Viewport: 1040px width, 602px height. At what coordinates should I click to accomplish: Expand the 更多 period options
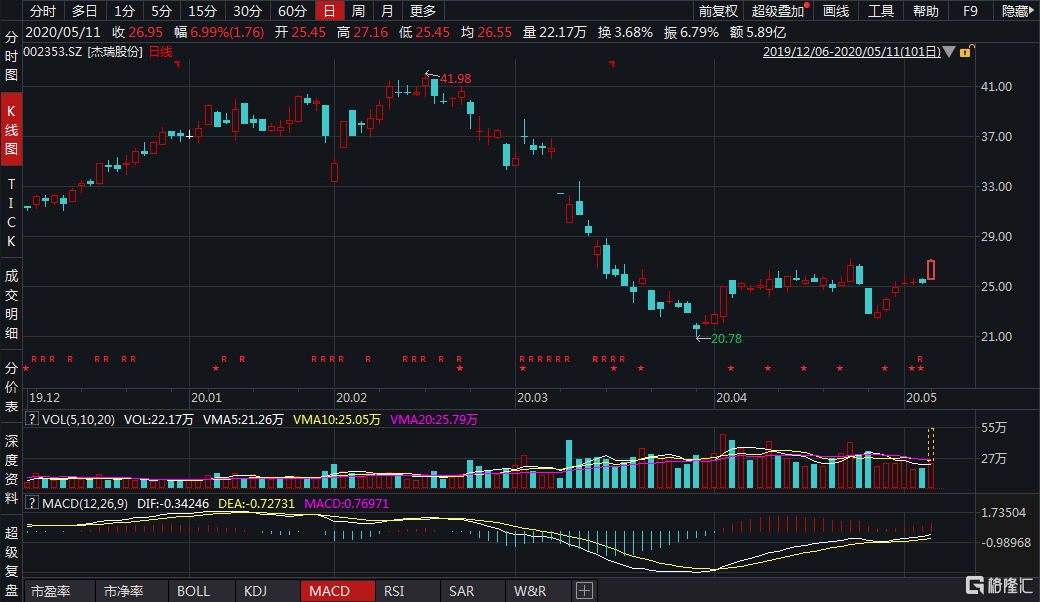pos(423,11)
